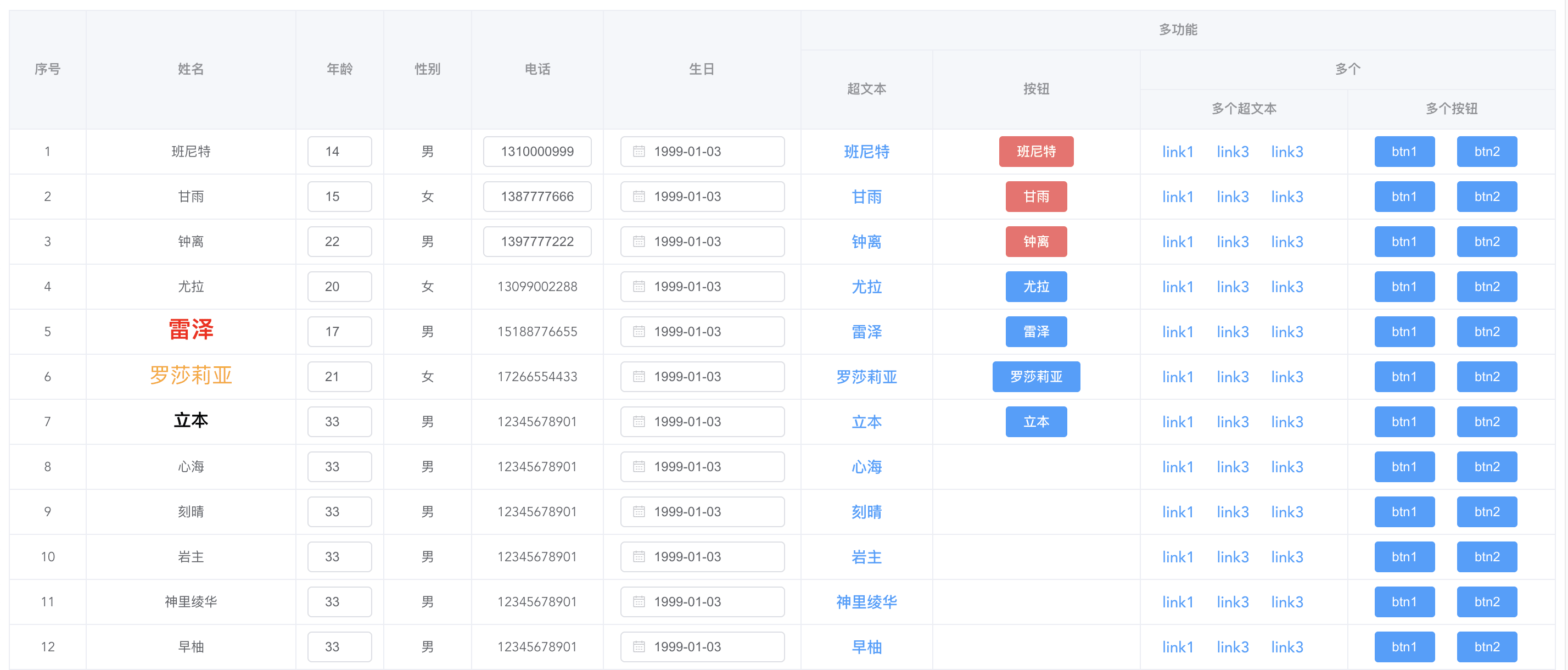Click btn1 in row 1
Screen dimensions: 1568x670
pos(1404,152)
